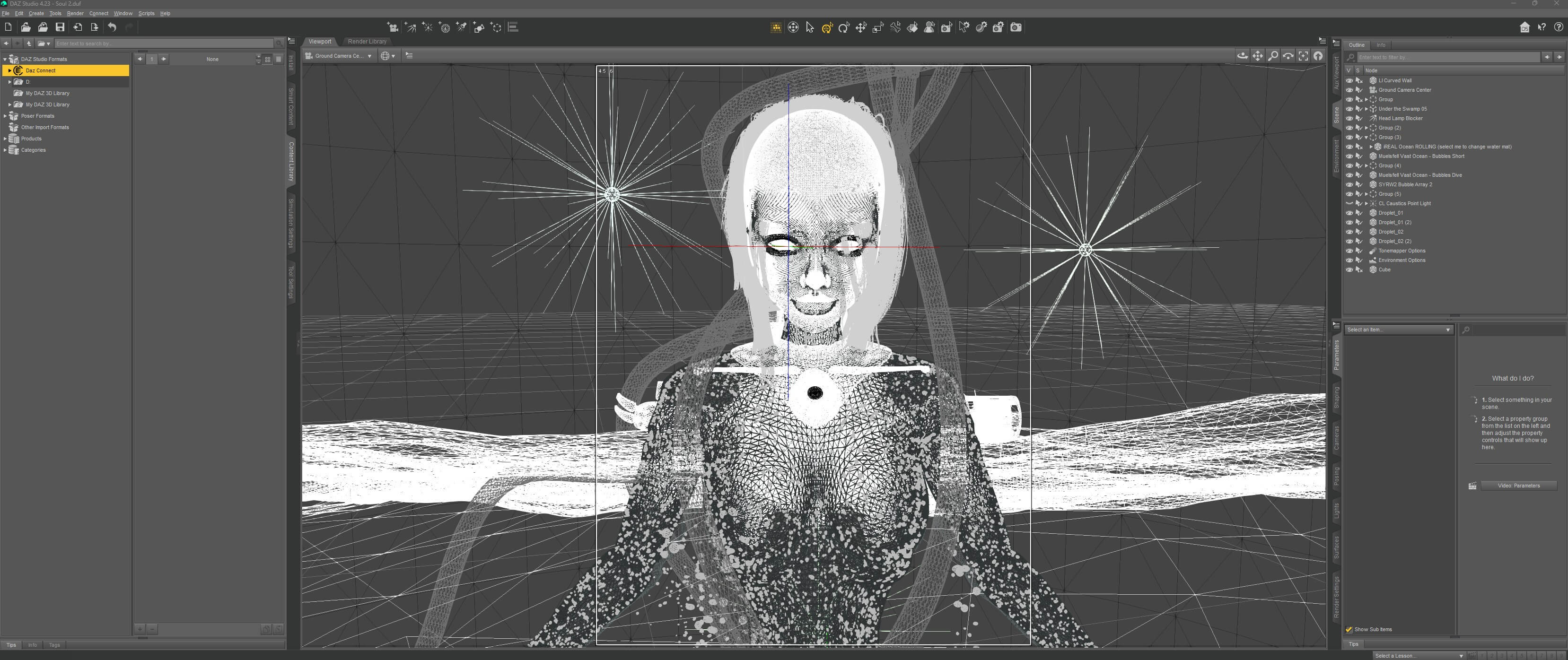Toggle selectability of Ground Camera Center
1568x660 pixels.
coord(1358,90)
